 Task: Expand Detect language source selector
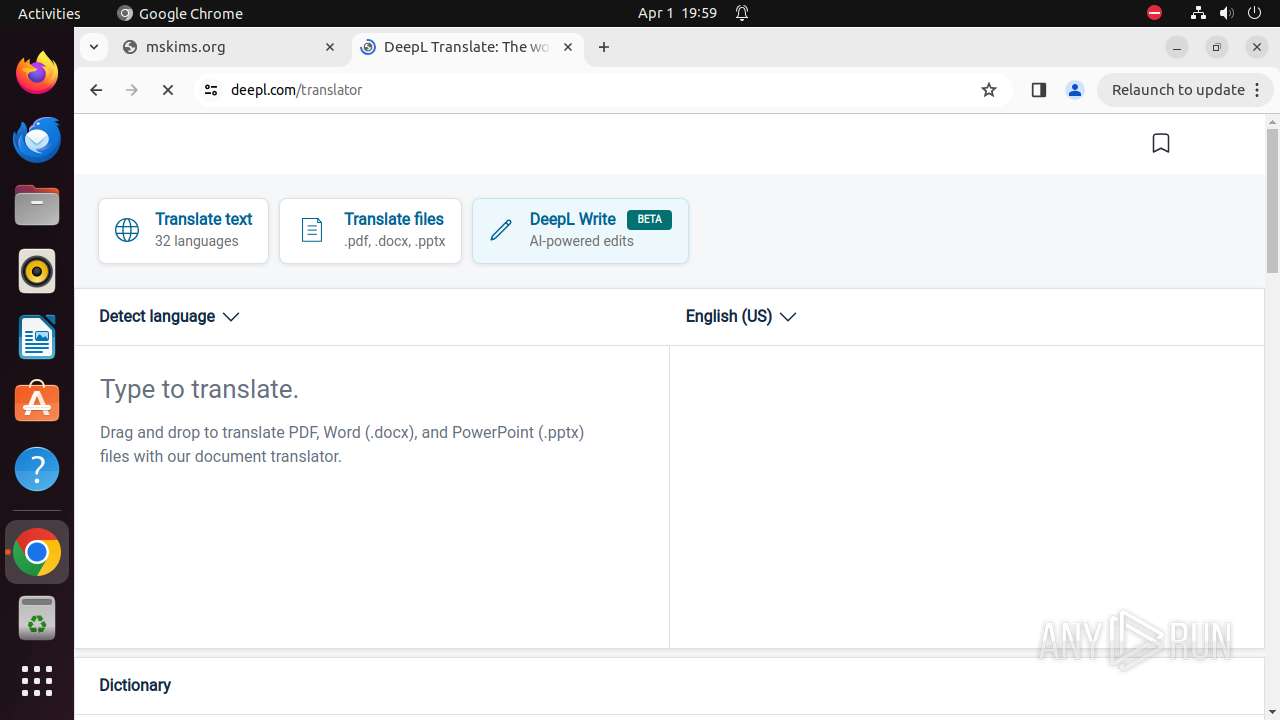169,316
